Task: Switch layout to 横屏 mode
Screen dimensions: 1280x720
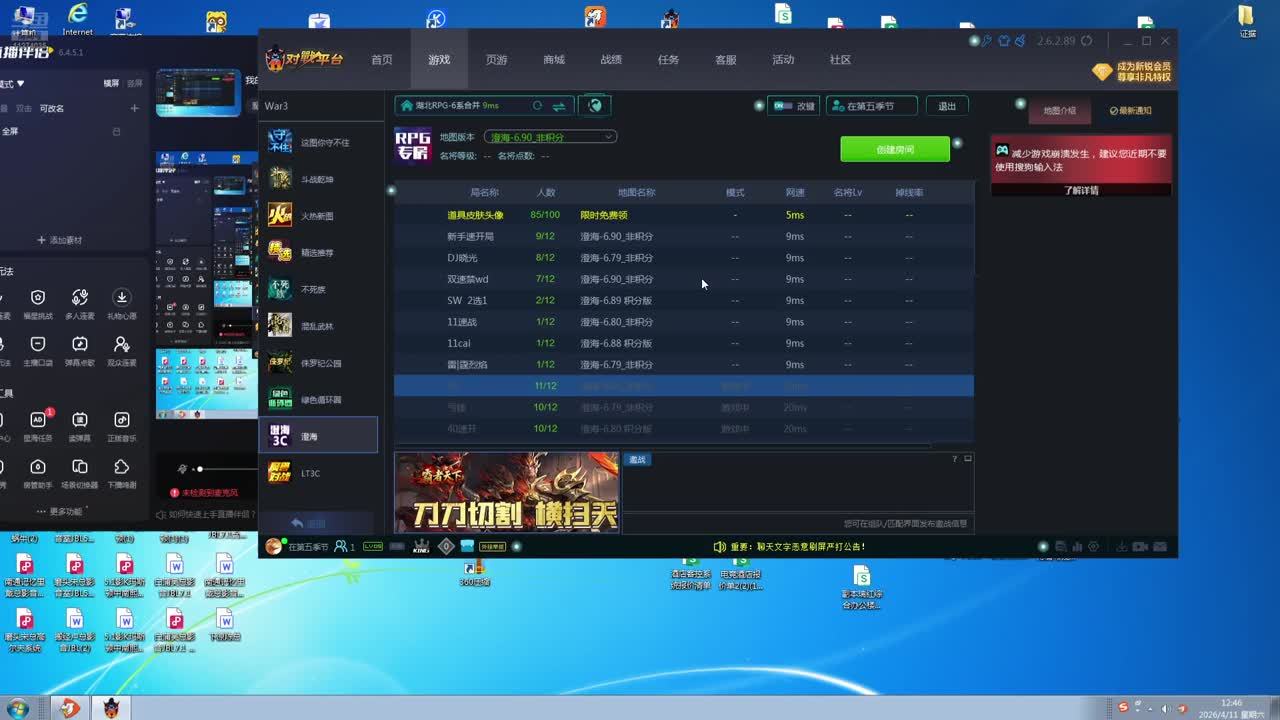Action: click(x=111, y=84)
